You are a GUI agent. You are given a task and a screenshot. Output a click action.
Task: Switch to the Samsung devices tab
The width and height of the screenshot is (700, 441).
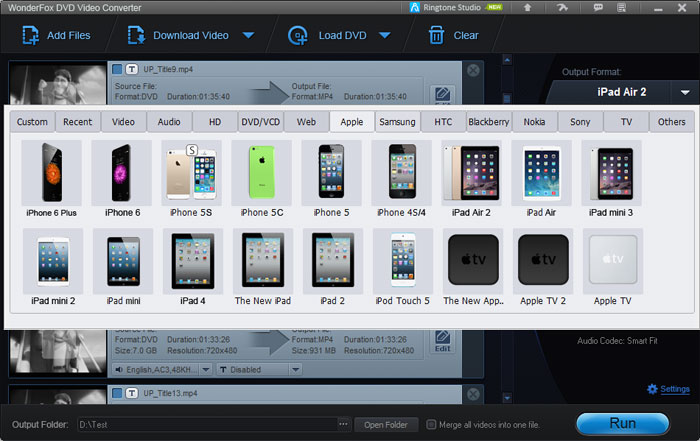[x=397, y=122]
